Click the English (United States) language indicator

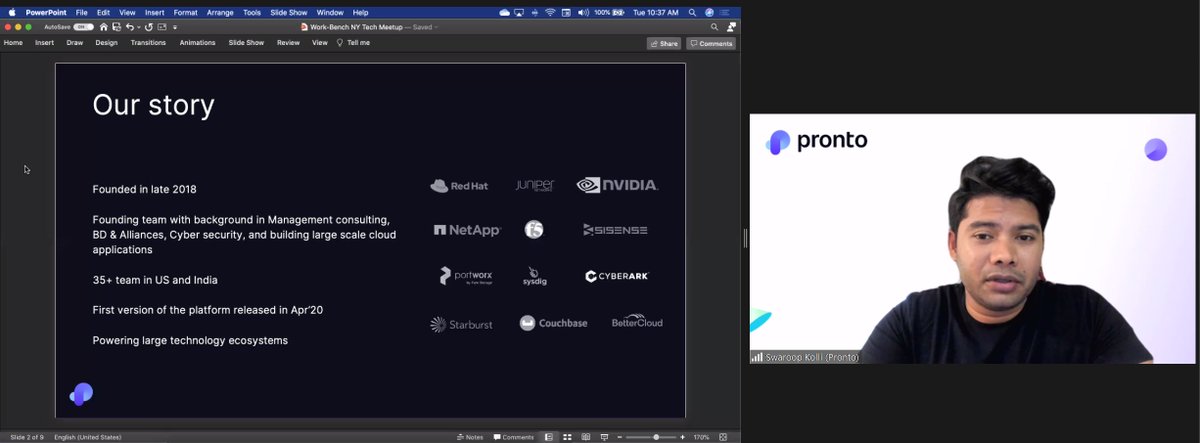(88, 437)
